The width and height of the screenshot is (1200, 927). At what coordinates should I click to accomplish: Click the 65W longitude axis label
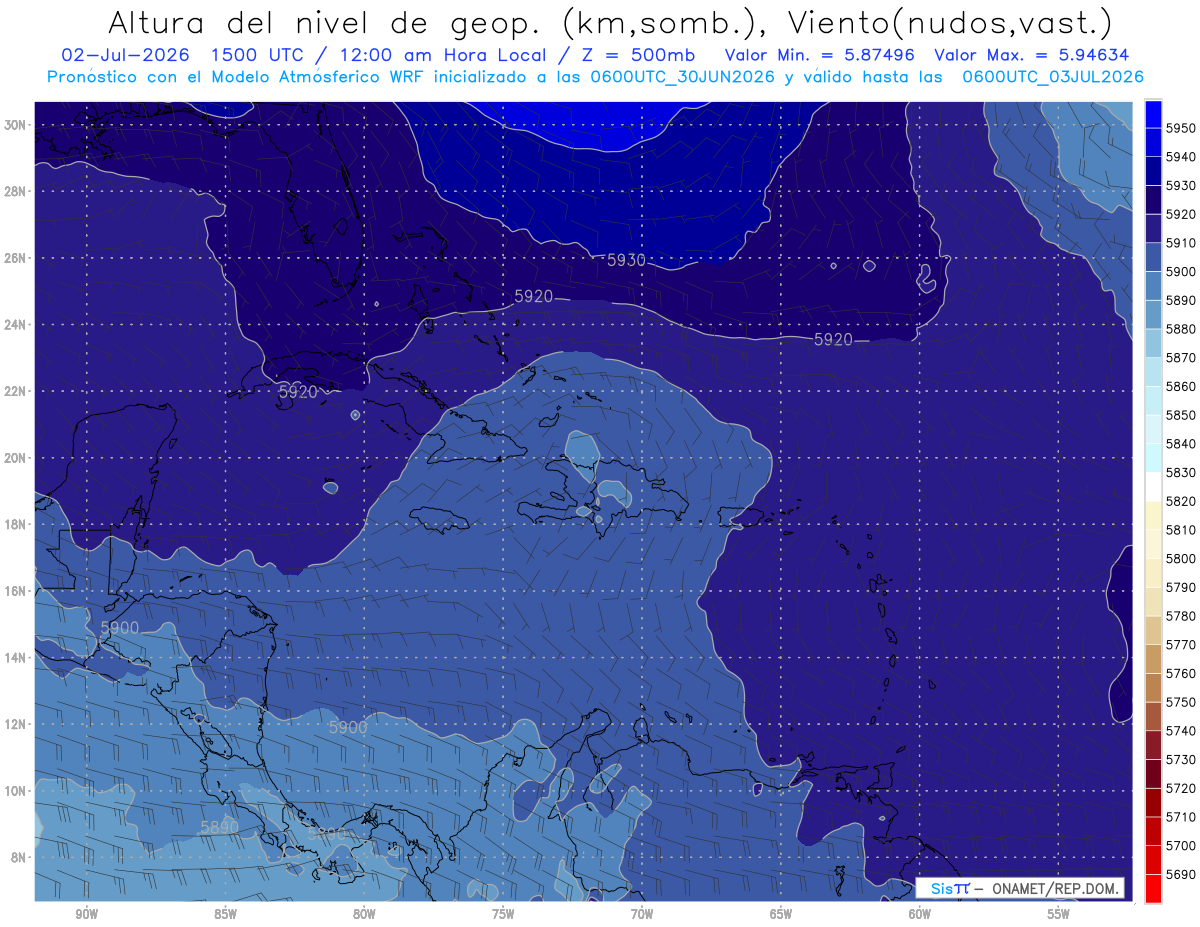point(781,914)
